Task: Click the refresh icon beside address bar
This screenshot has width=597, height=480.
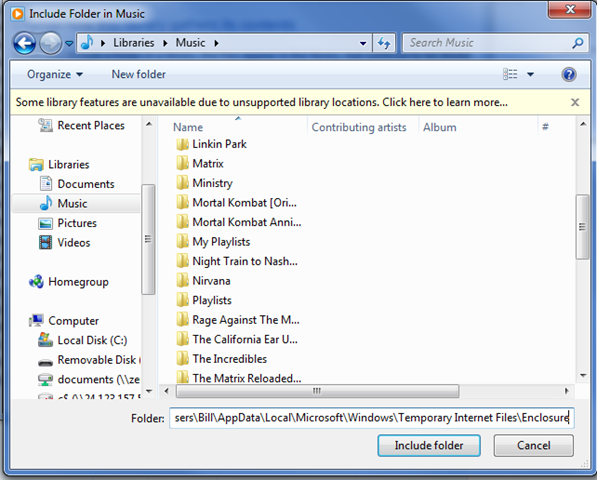Action: click(x=384, y=43)
